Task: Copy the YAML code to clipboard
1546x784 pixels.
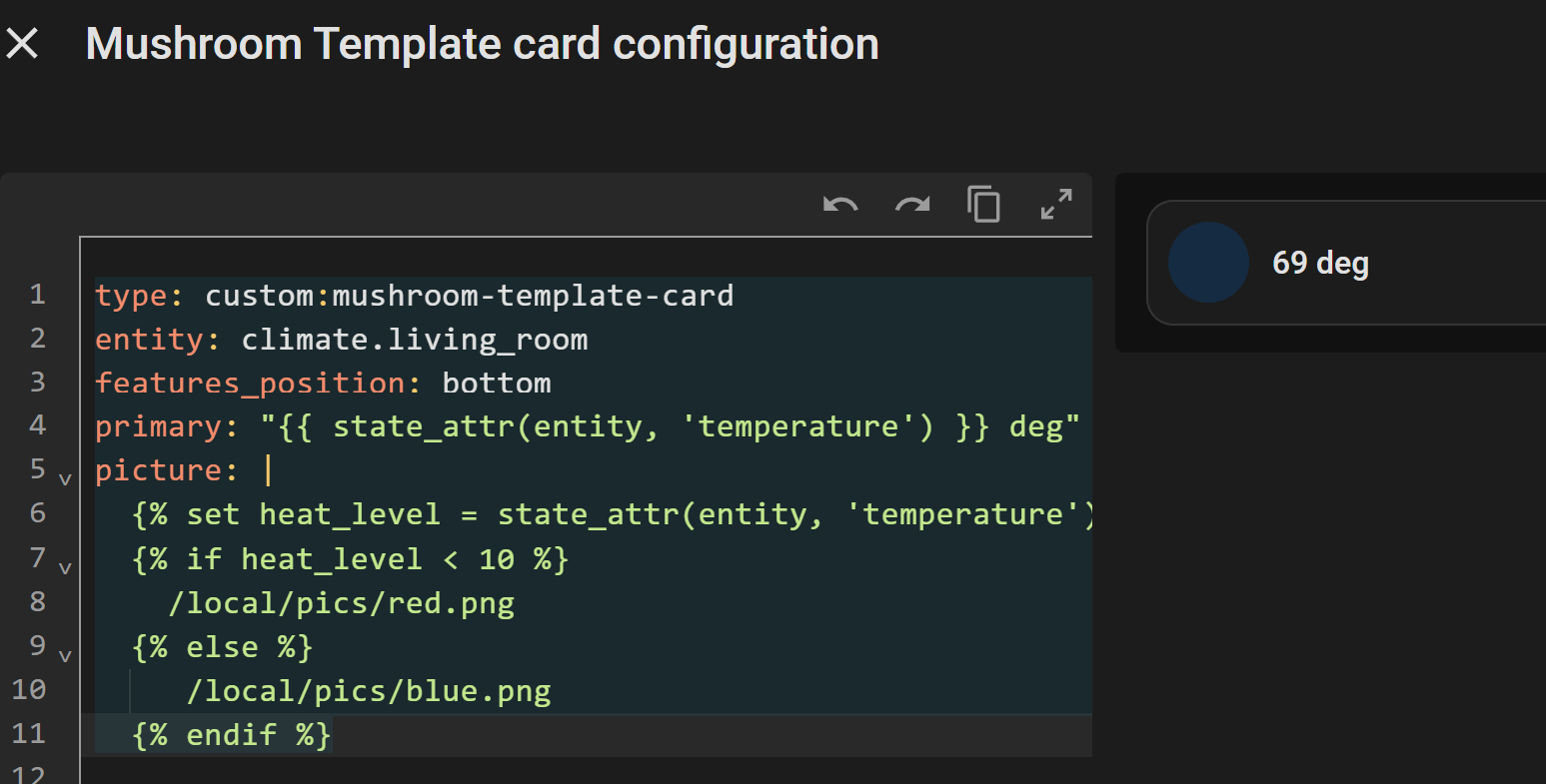Action: (983, 205)
